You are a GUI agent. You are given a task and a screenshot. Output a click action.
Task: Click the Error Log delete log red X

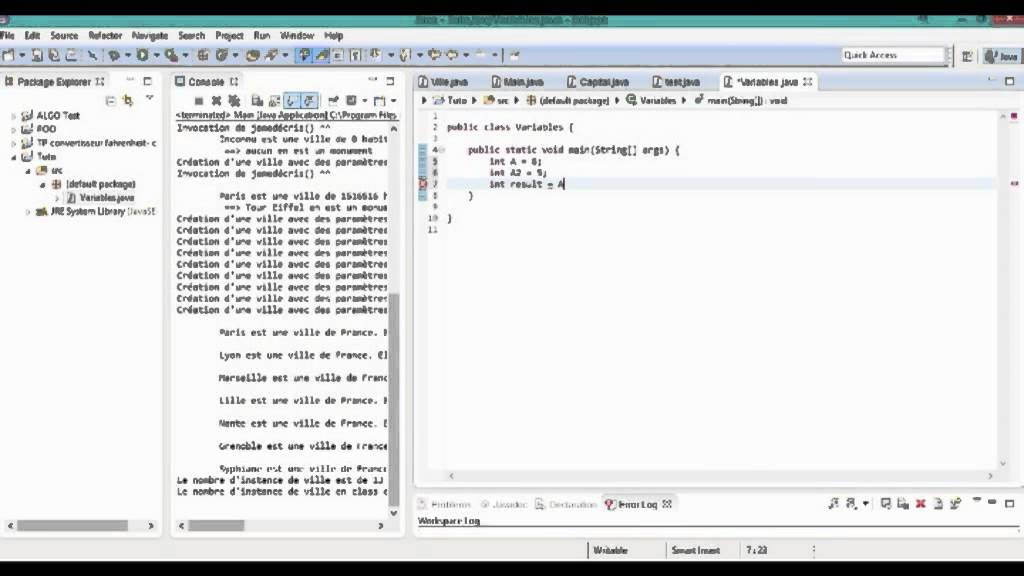pyautogui.click(x=920, y=504)
